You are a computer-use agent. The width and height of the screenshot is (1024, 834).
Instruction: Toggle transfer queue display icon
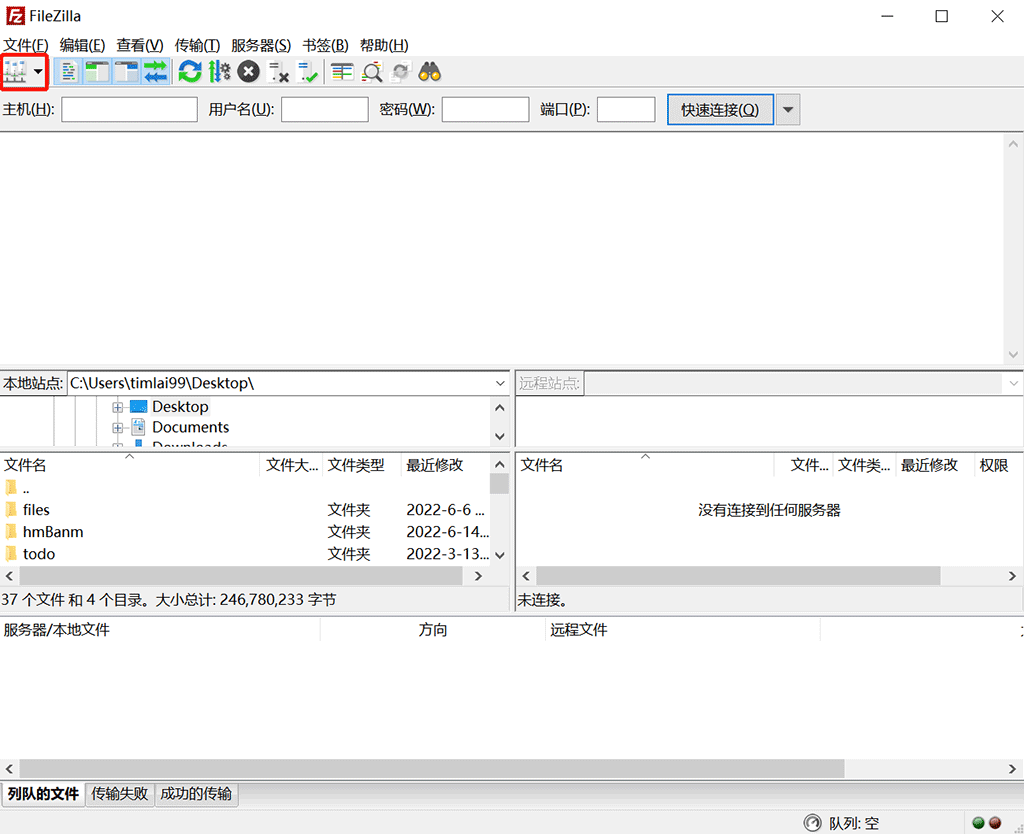point(155,72)
